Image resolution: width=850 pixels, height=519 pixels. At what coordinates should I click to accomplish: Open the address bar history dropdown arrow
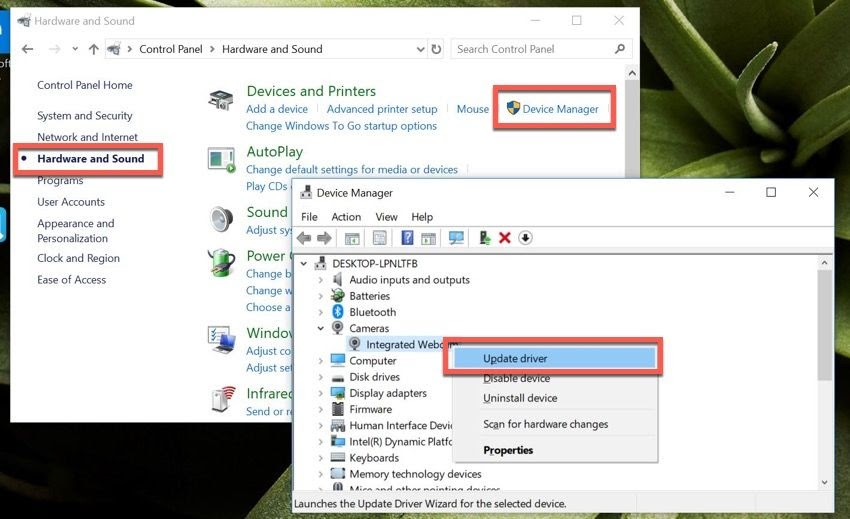click(420, 49)
